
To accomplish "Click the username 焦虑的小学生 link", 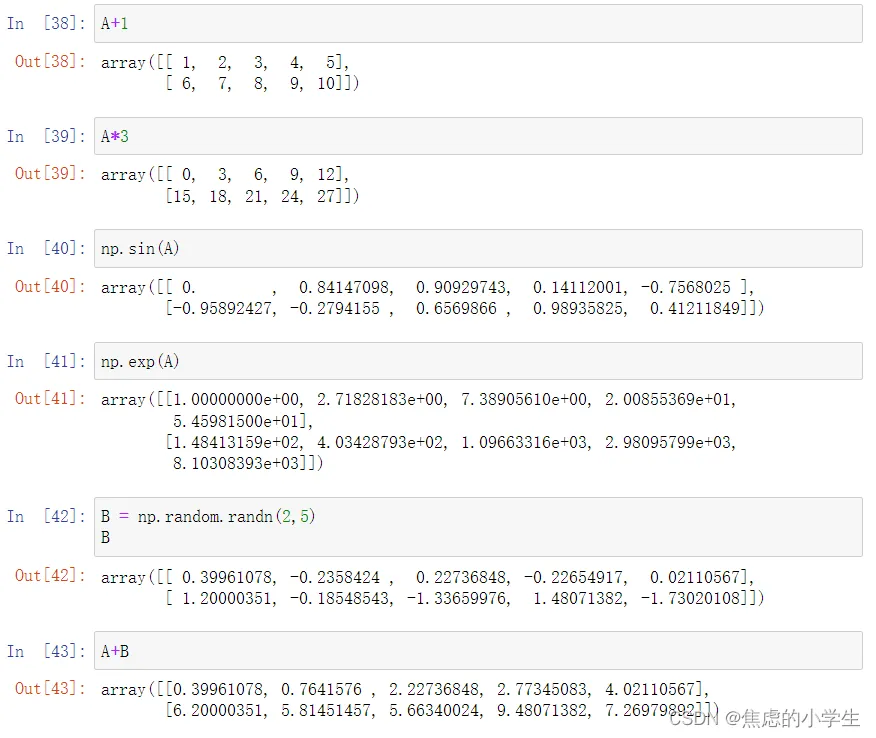I will pos(800,719).
